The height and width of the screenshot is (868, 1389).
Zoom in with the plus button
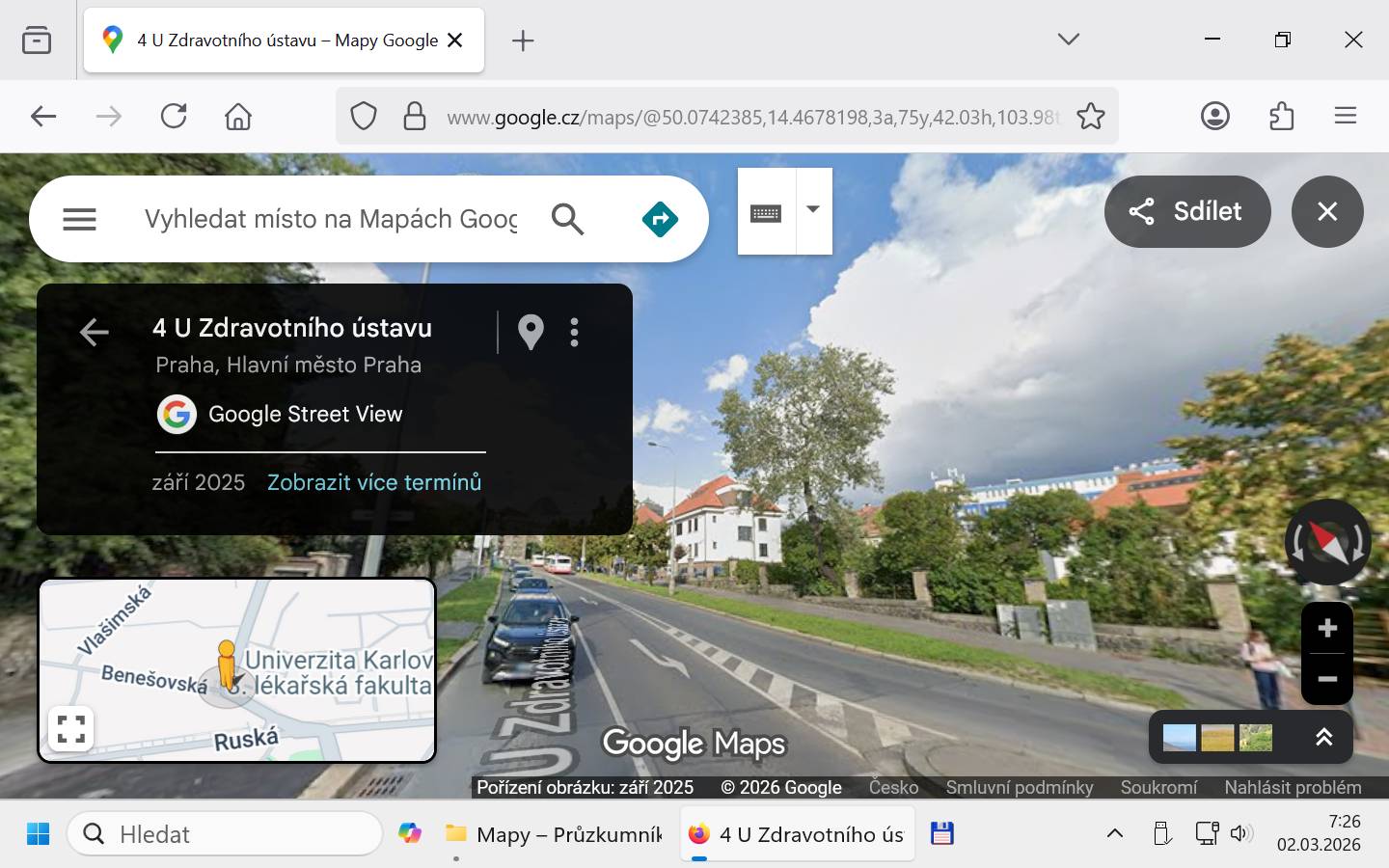pos(1327,629)
